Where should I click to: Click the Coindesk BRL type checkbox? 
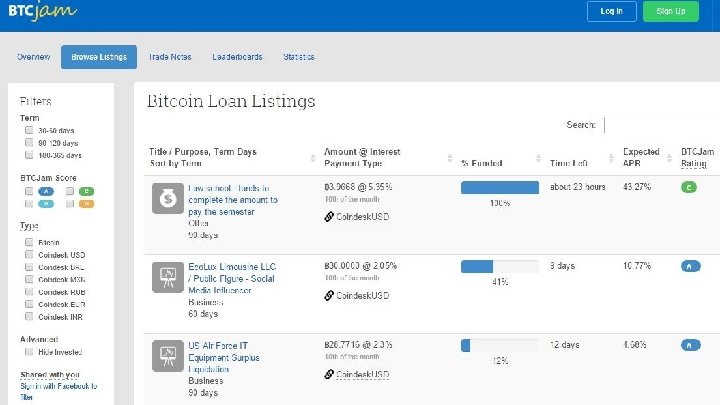coord(29,267)
